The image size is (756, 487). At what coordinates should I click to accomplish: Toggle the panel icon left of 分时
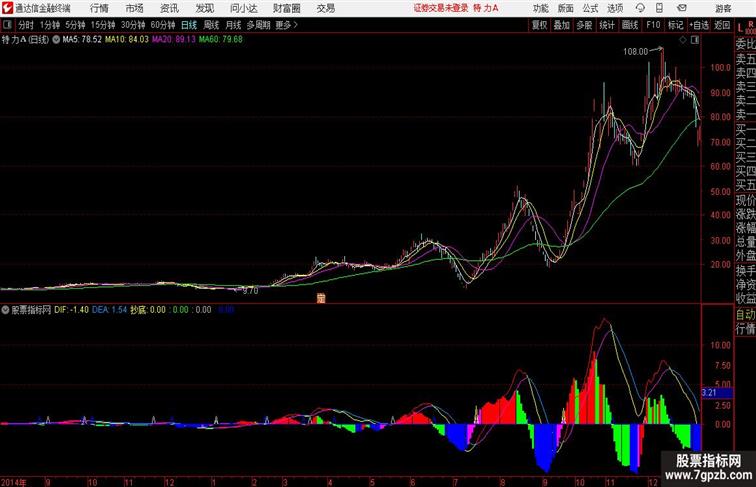pos(7,25)
